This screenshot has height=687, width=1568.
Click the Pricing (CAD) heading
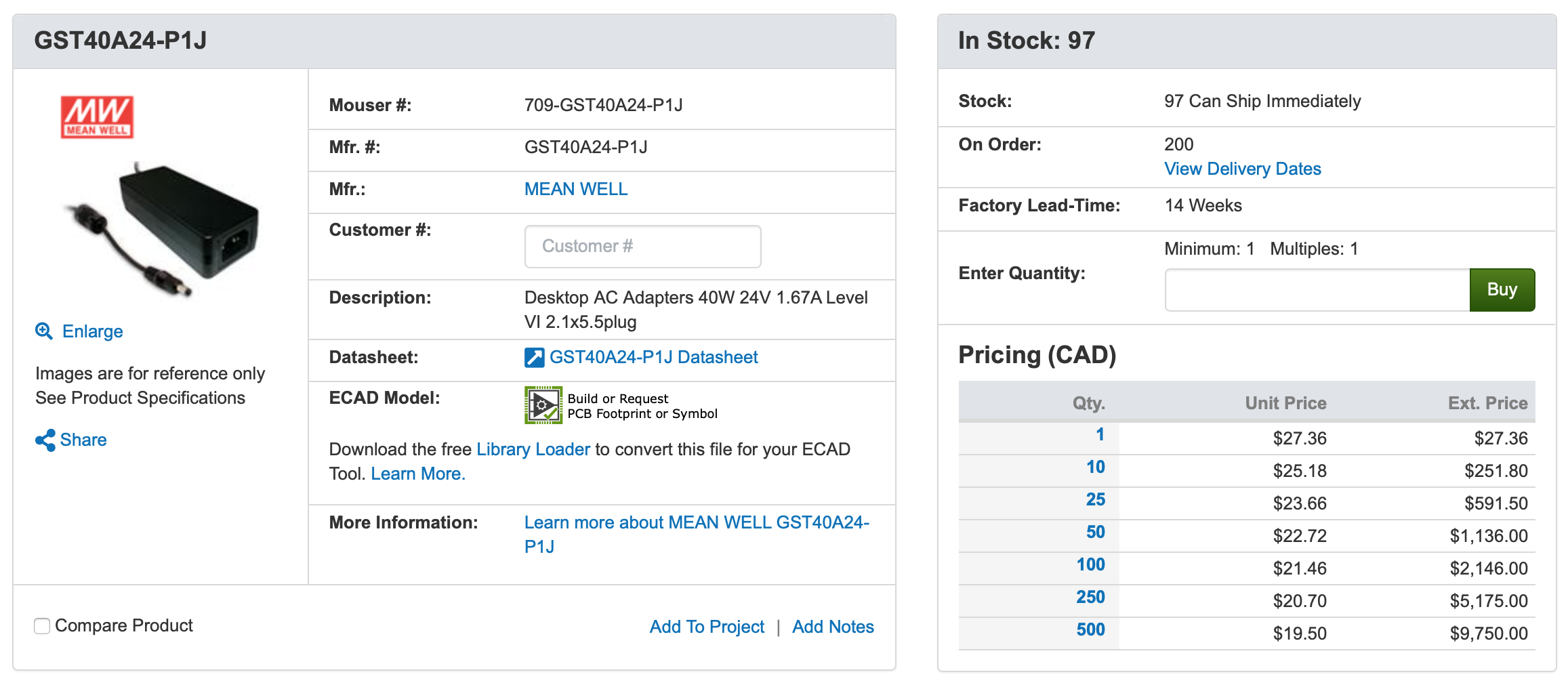point(1037,355)
